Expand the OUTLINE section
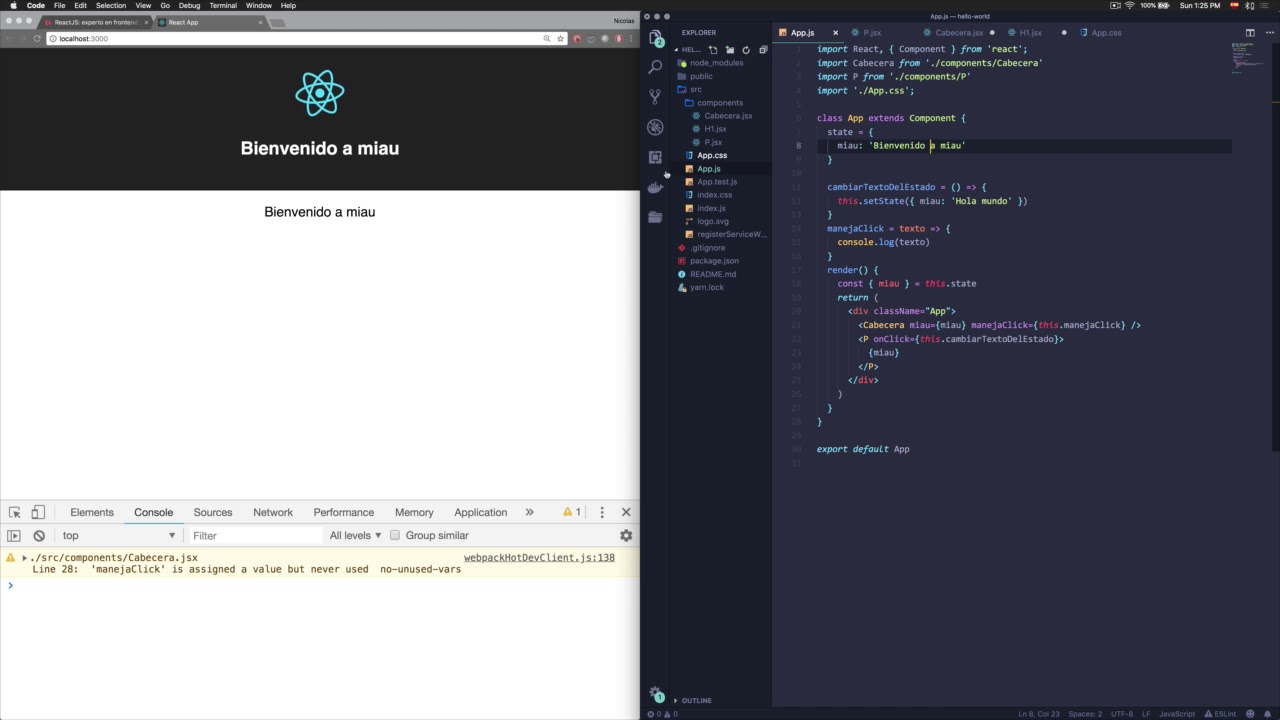 coord(696,700)
